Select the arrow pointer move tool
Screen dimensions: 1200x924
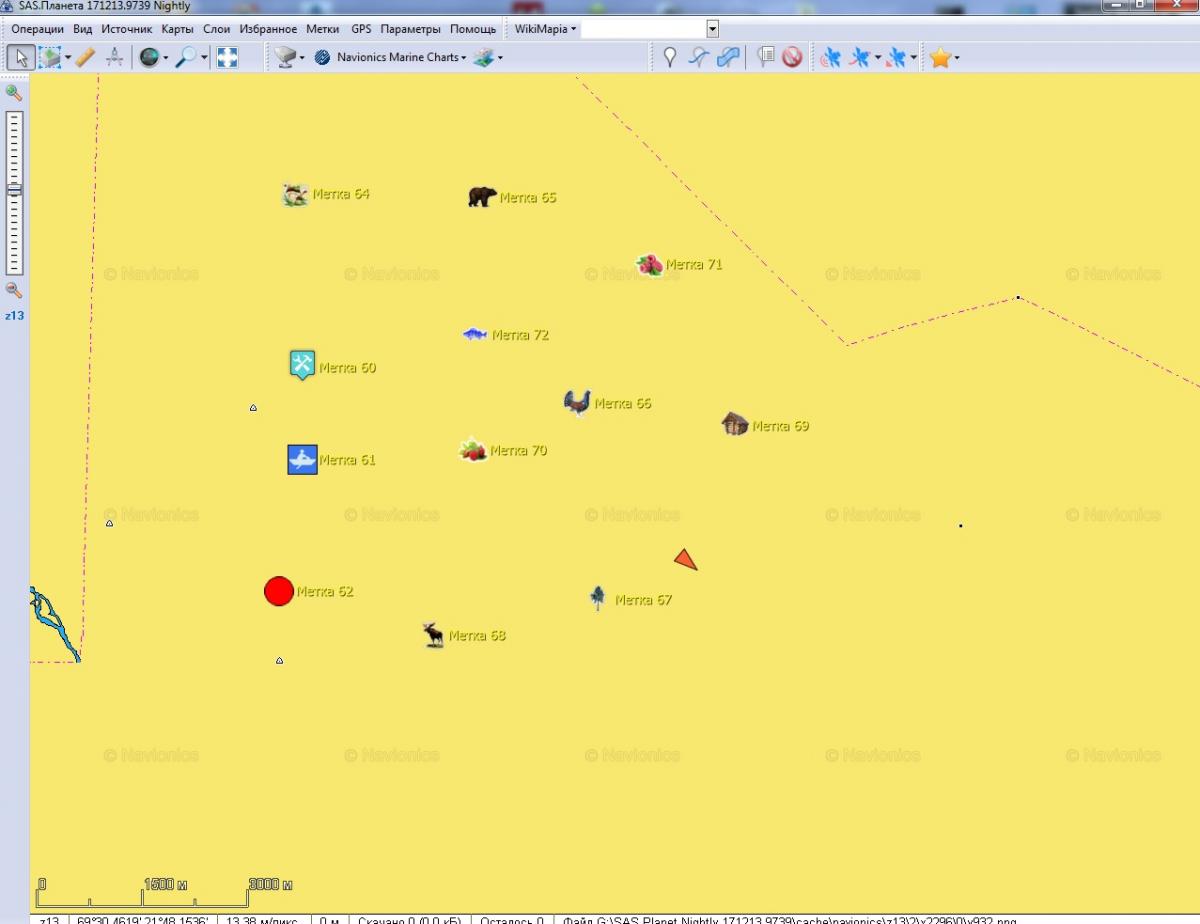(x=19, y=58)
